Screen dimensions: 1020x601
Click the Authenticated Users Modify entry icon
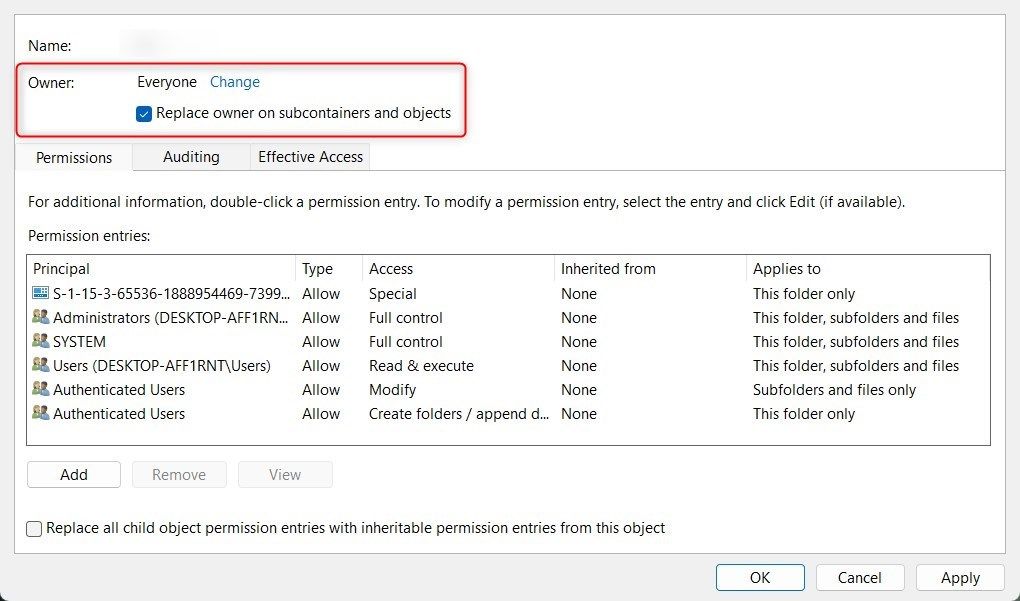coord(40,390)
